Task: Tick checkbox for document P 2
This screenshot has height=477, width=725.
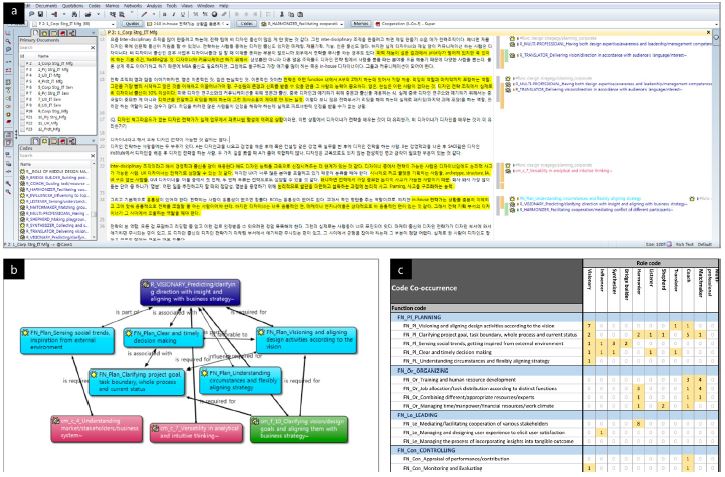Action: click(23, 63)
